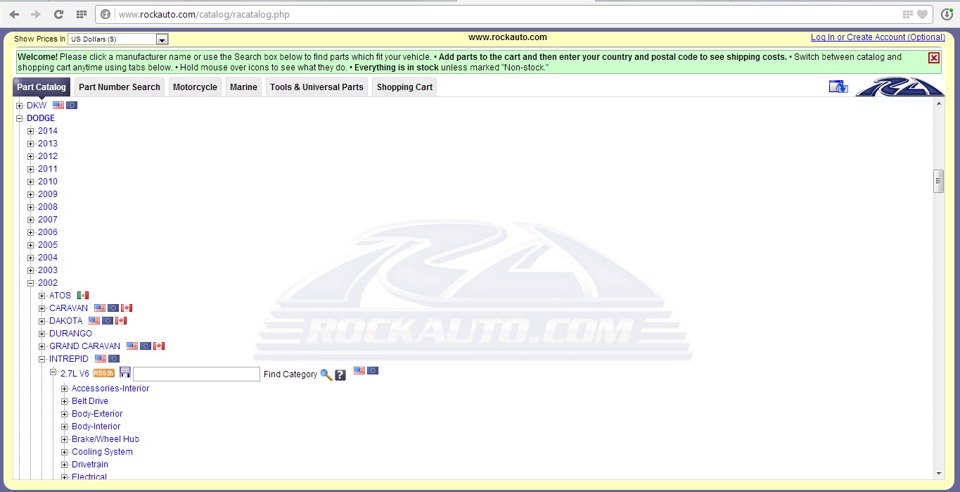This screenshot has height=492, width=960.
Task: Collapse the 2.7L V6 engine node
Action: tap(53, 371)
